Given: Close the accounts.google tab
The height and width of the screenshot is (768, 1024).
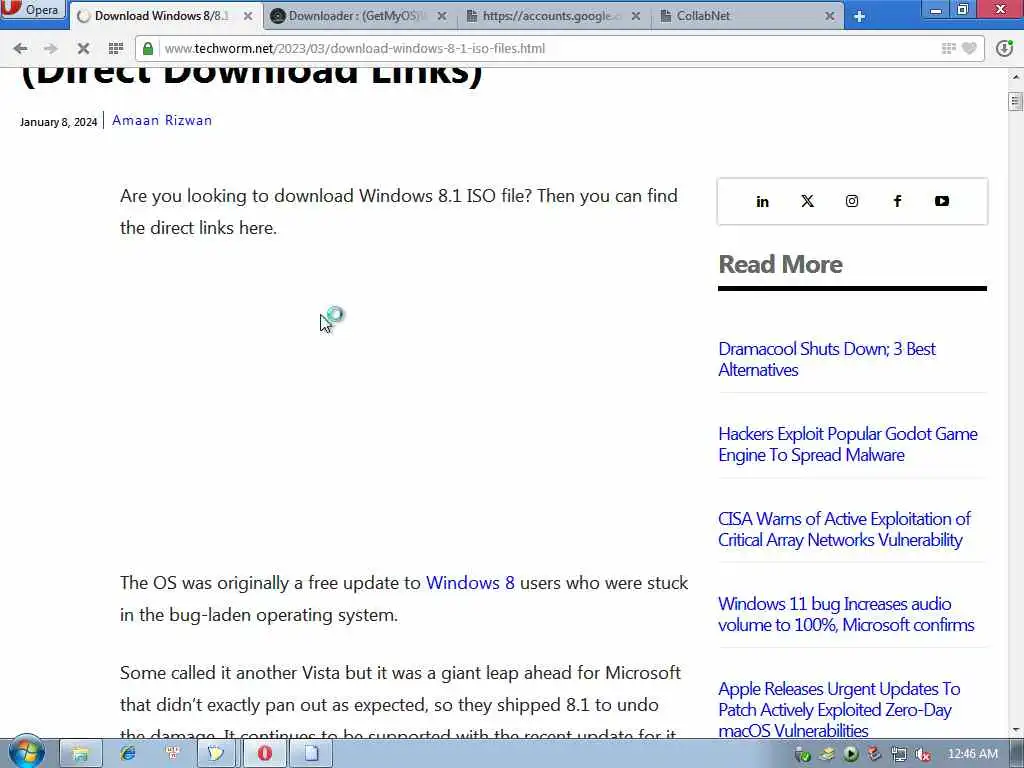Looking at the screenshot, I should (636, 16).
